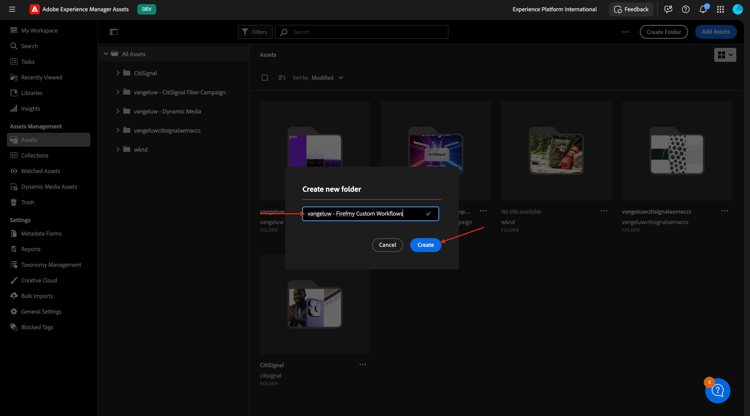This screenshot has height=416, width=750.
Task: Select CitiSignal in the folder tree
Action: pyautogui.click(x=145, y=73)
